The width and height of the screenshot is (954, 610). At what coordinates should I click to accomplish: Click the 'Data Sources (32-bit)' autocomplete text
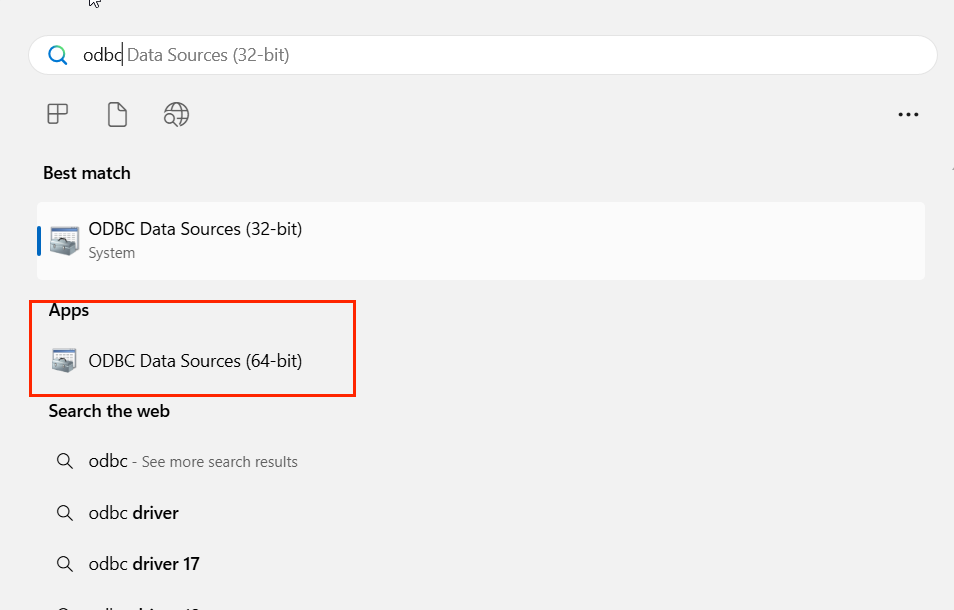click(208, 55)
